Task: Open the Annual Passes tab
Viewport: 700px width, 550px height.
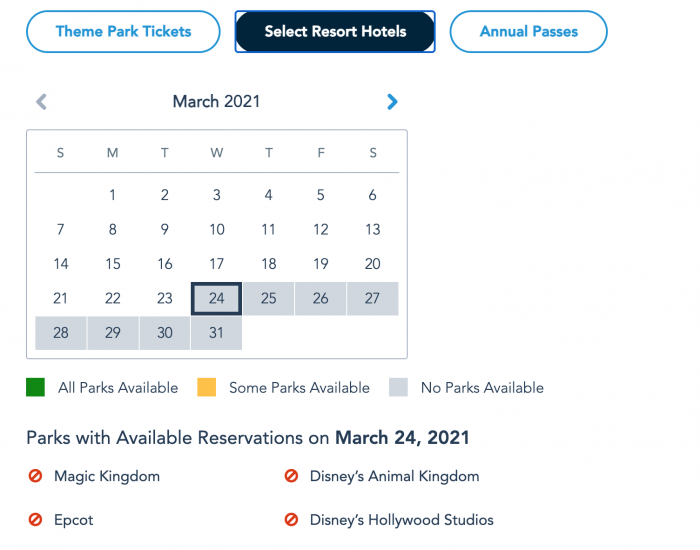Action: point(529,32)
